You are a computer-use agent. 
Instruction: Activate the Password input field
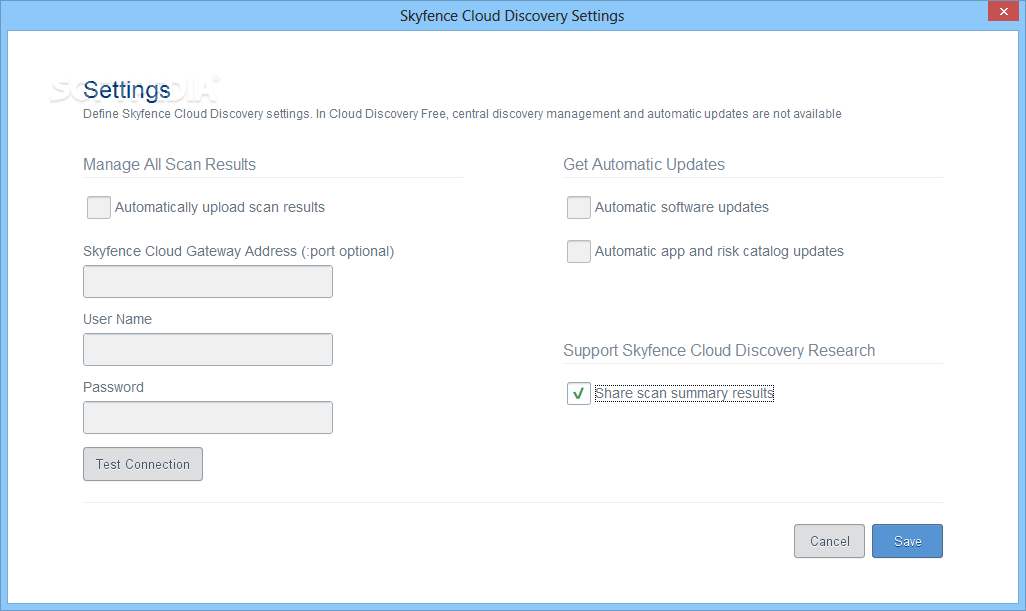tap(207, 417)
